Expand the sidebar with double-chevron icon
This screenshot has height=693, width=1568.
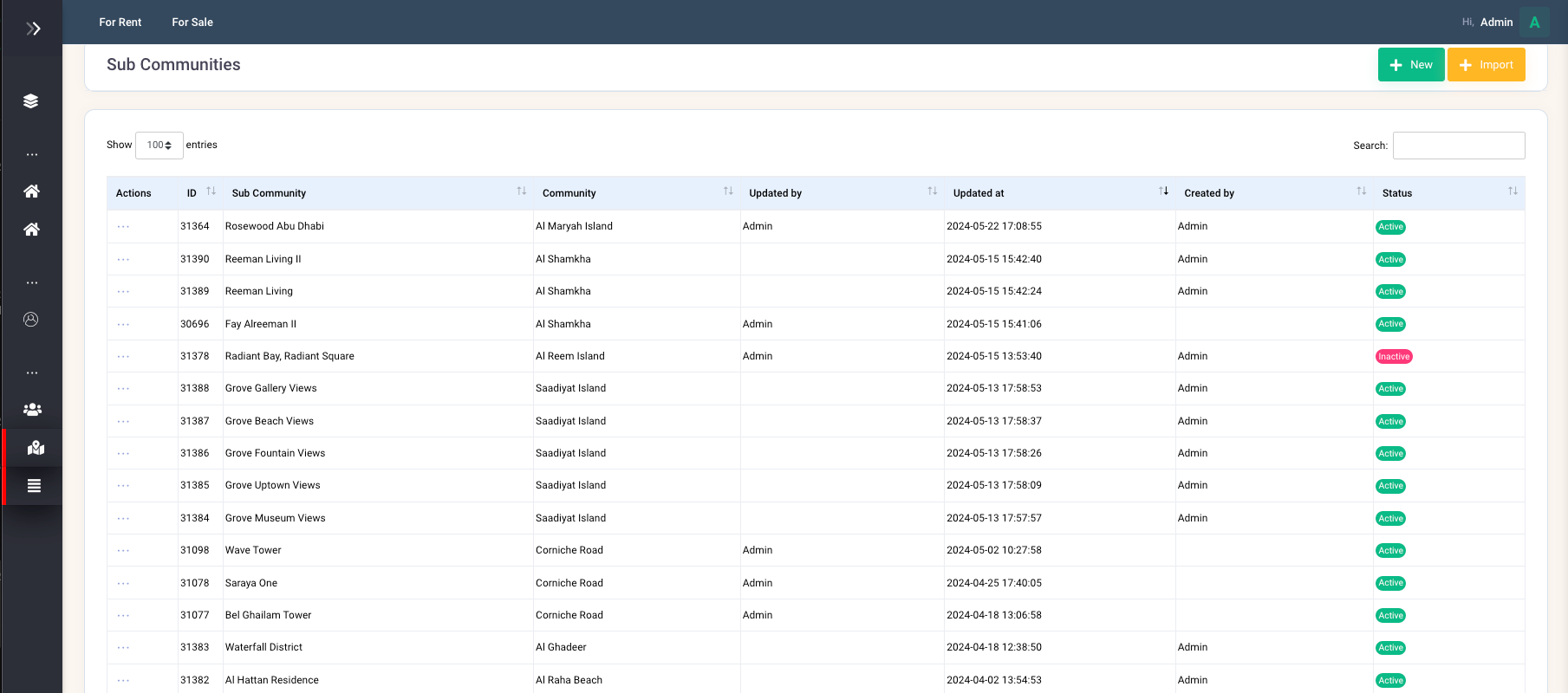tap(33, 29)
